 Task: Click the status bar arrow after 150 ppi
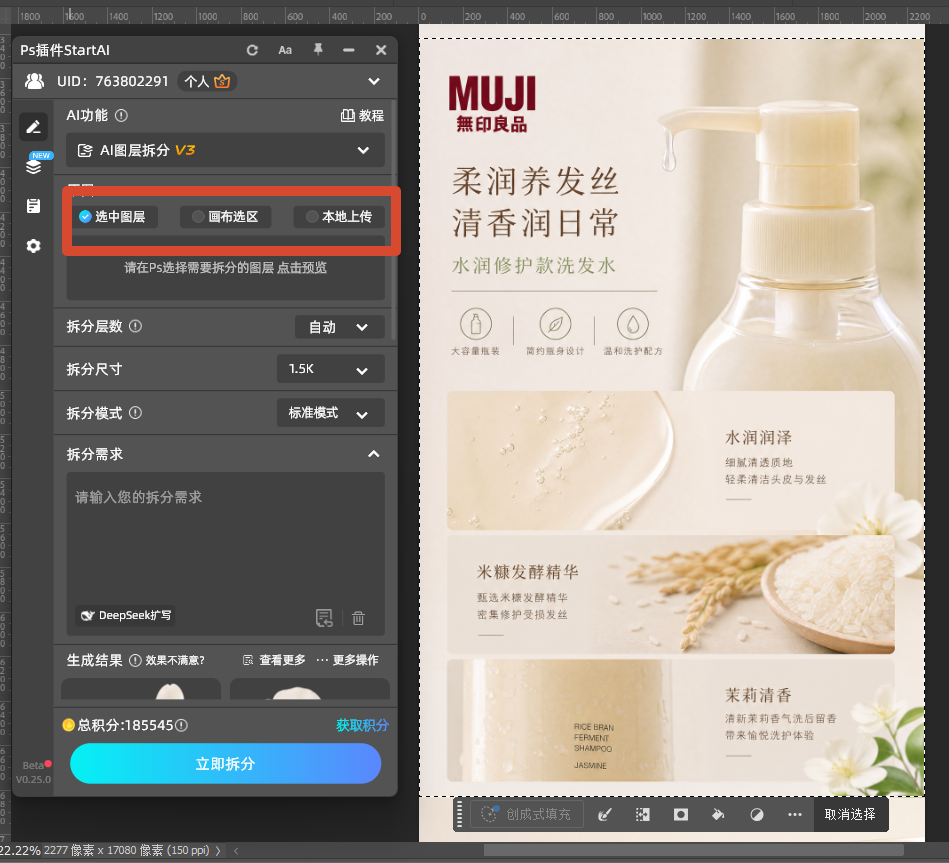tap(218, 851)
